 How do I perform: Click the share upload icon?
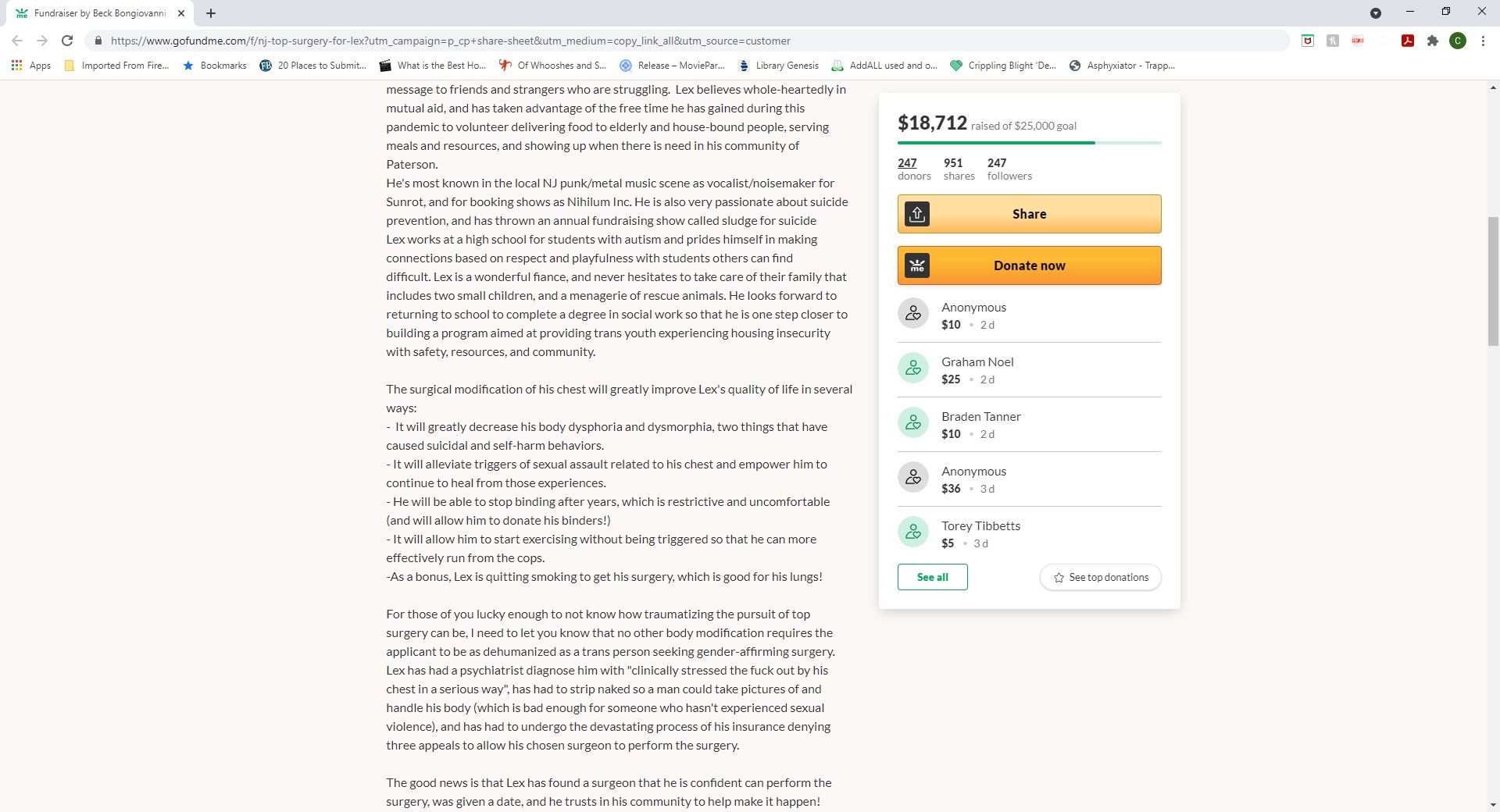(x=917, y=214)
